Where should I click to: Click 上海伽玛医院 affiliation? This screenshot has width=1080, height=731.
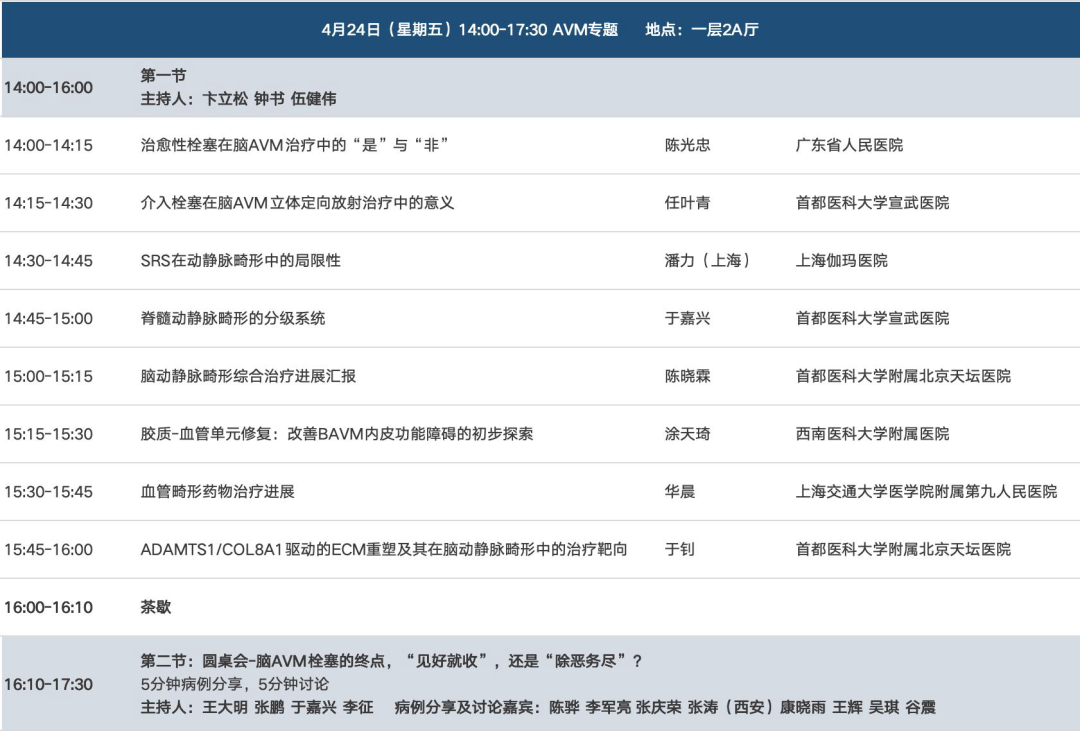pyautogui.click(x=841, y=261)
